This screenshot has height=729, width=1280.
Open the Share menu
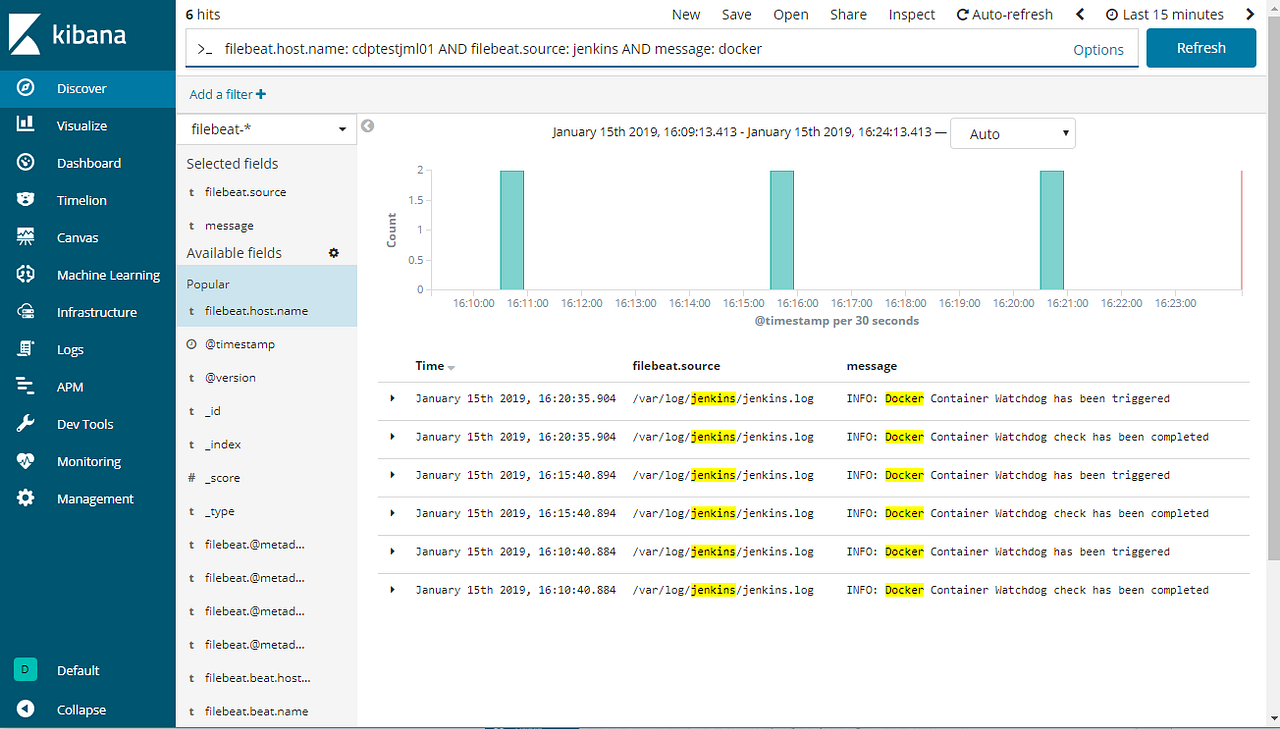tap(848, 14)
